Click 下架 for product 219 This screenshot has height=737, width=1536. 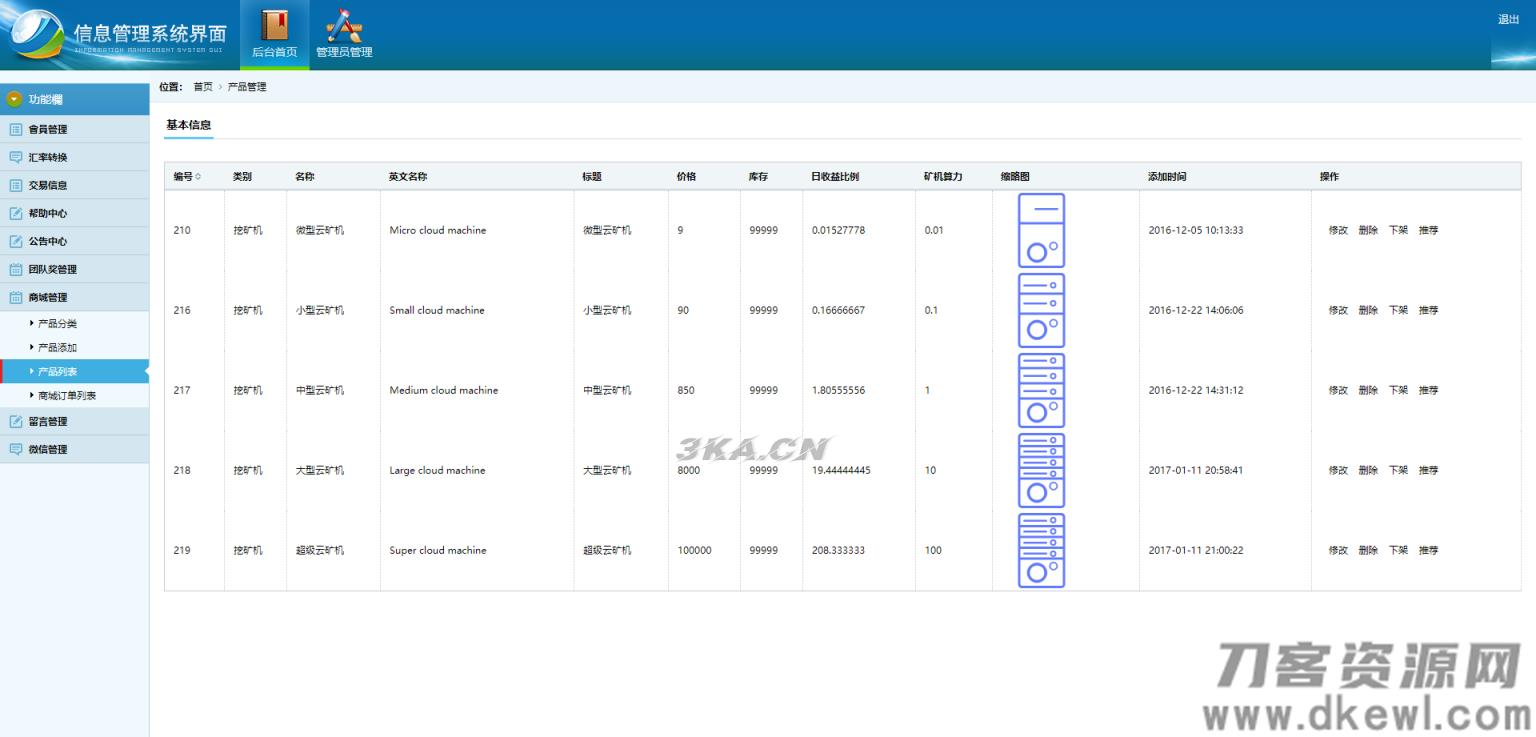1398,550
